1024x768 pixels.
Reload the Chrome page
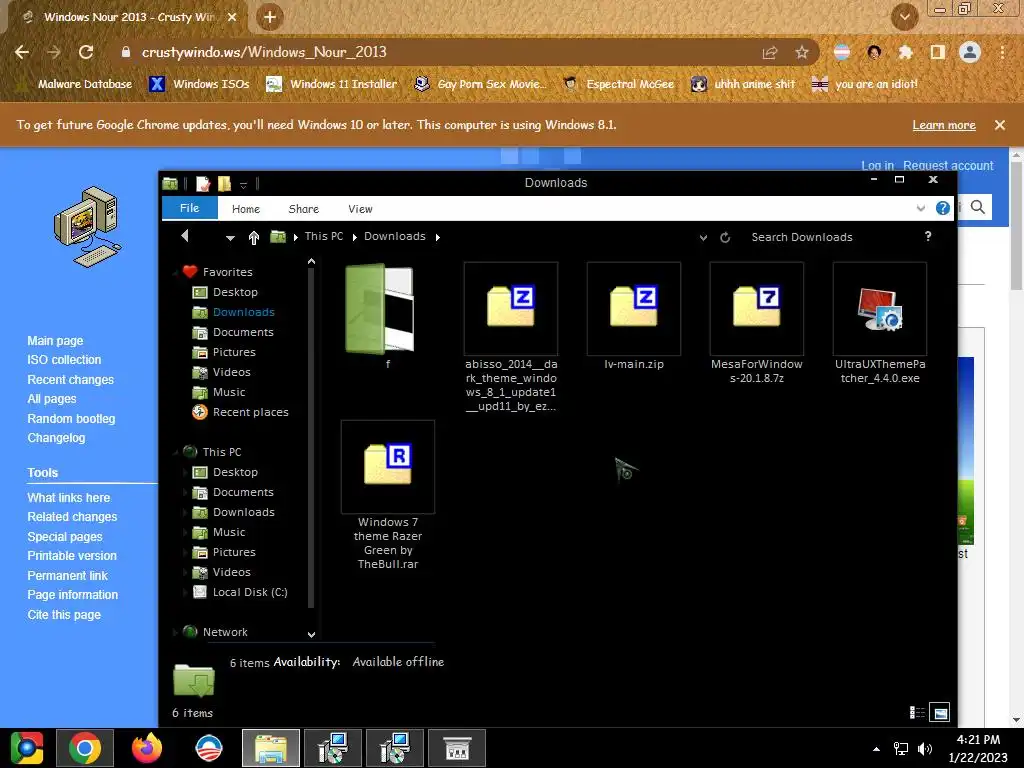click(86, 52)
